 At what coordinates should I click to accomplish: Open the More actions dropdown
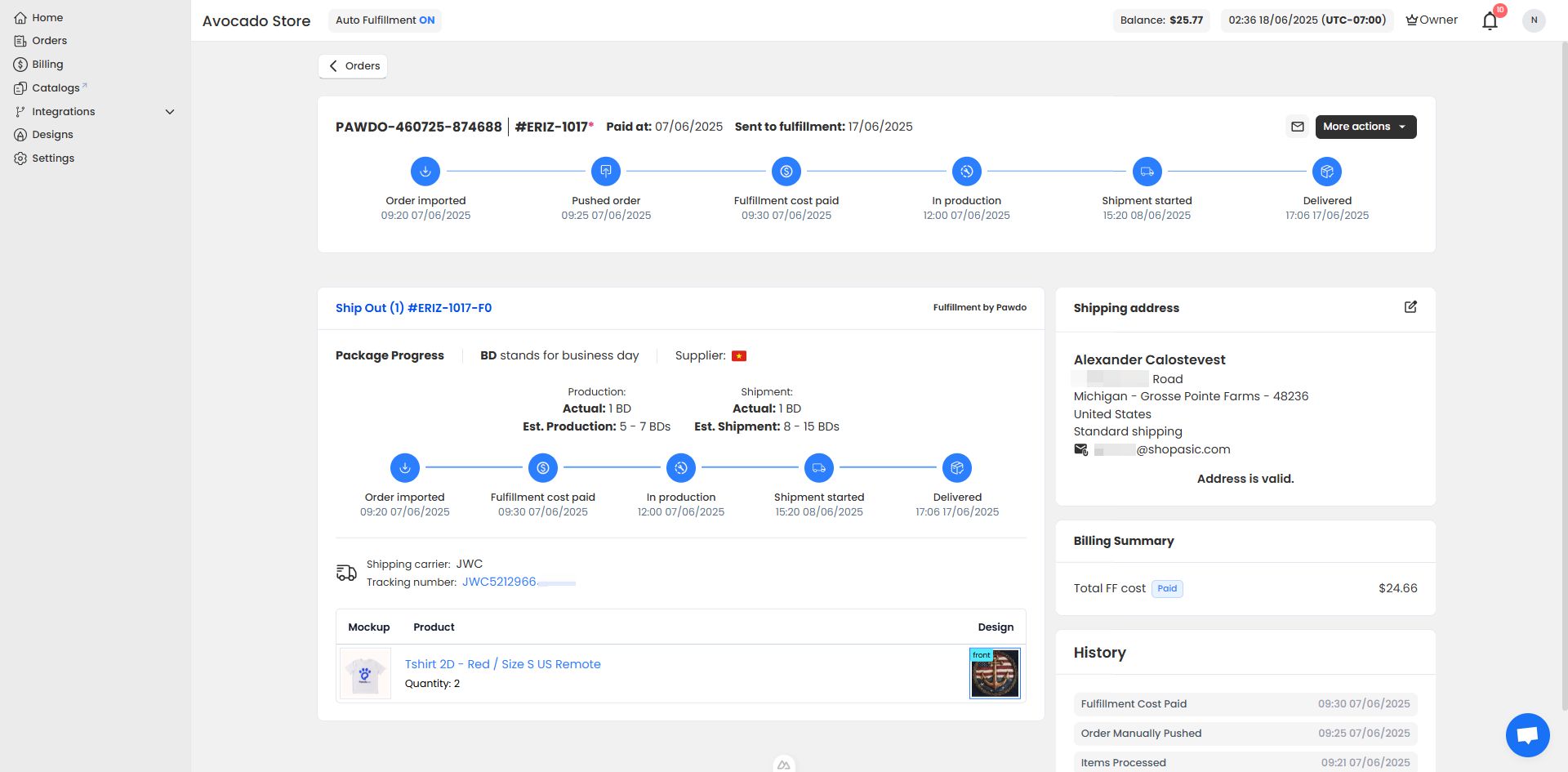1365,127
